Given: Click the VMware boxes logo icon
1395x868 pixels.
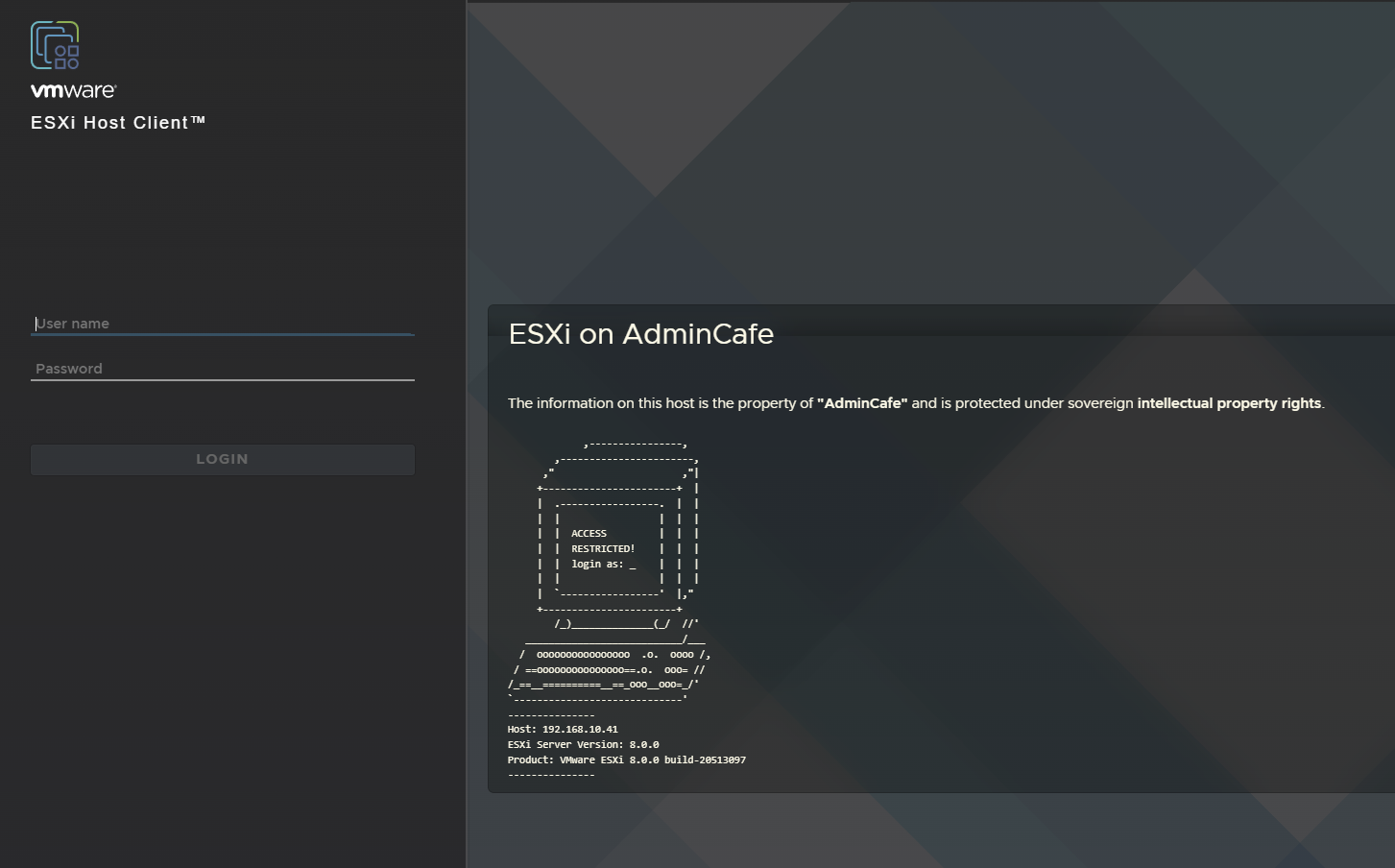Looking at the screenshot, I should pyautogui.click(x=57, y=44).
